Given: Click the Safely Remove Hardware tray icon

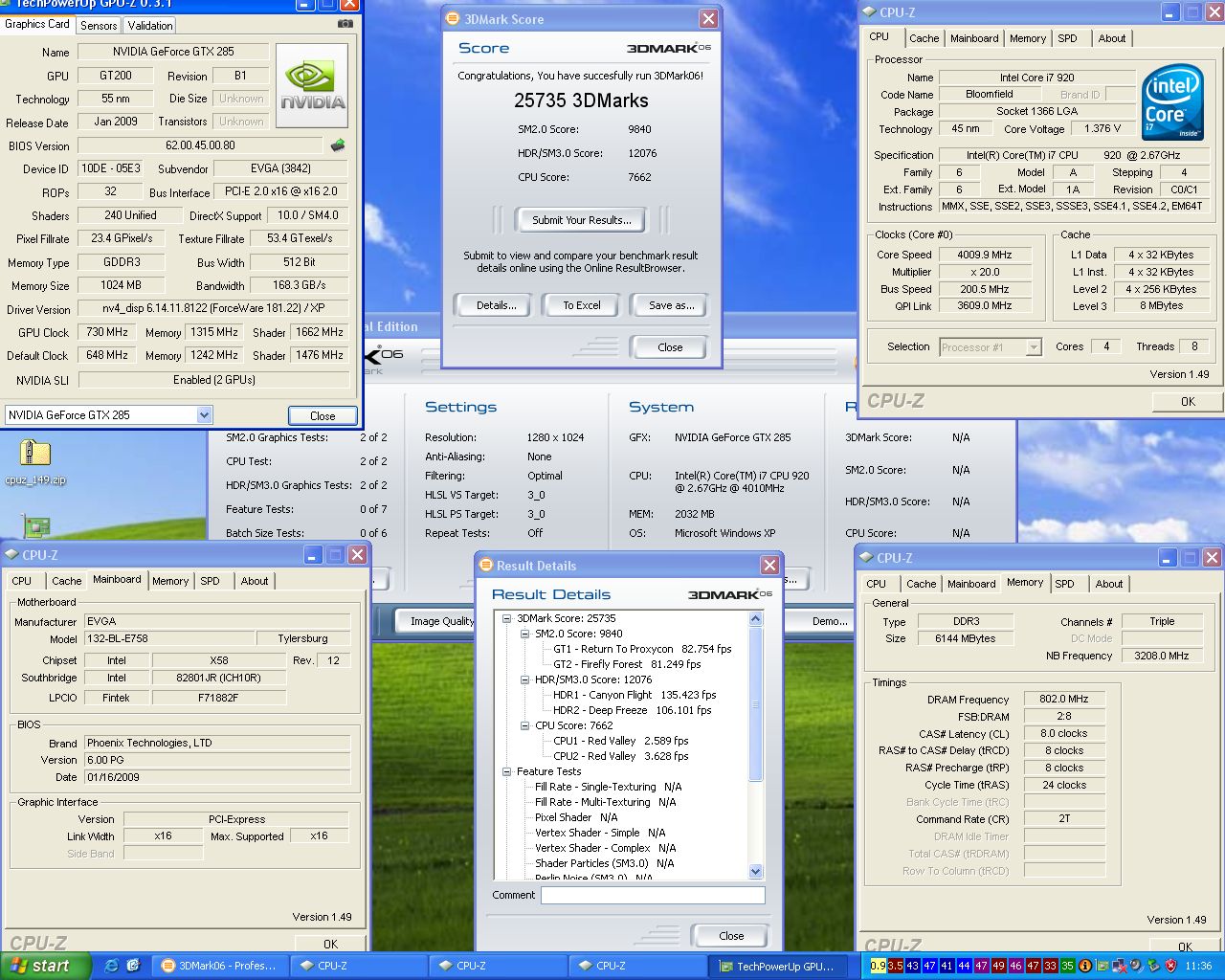Looking at the screenshot, I should point(1152,966).
